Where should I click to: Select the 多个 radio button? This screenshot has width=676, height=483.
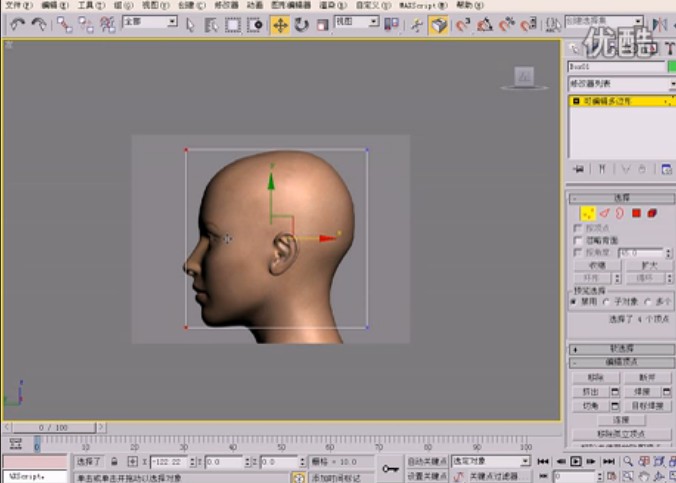(646, 301)
